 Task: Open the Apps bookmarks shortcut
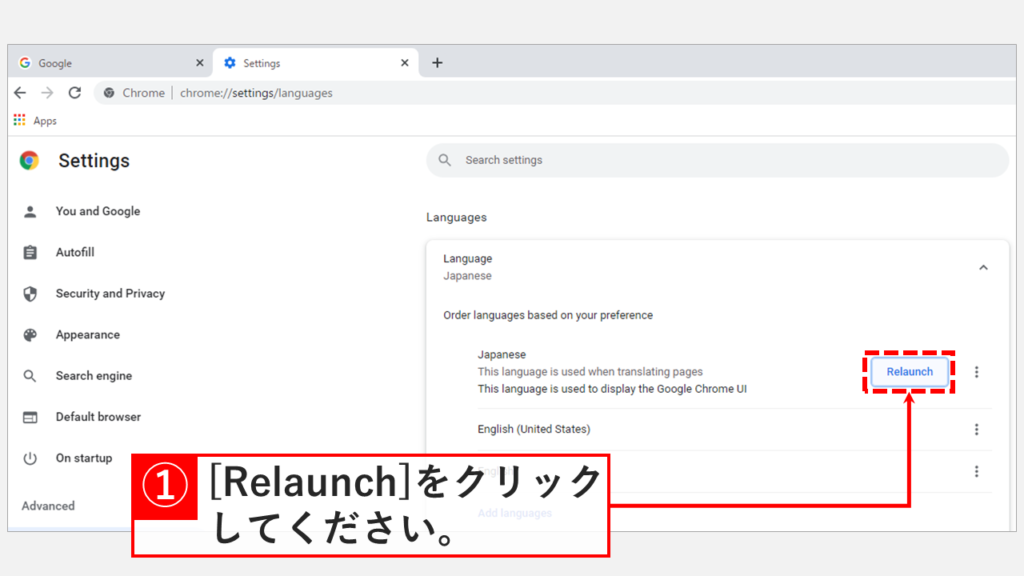click(35, 121)
